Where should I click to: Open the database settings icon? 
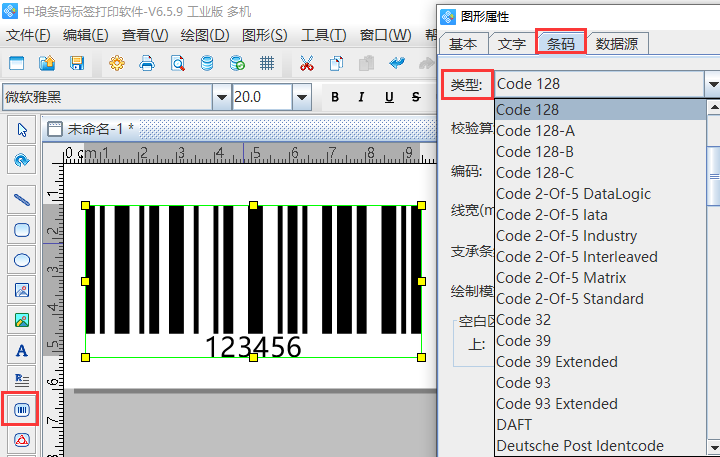tap(207, 63)
